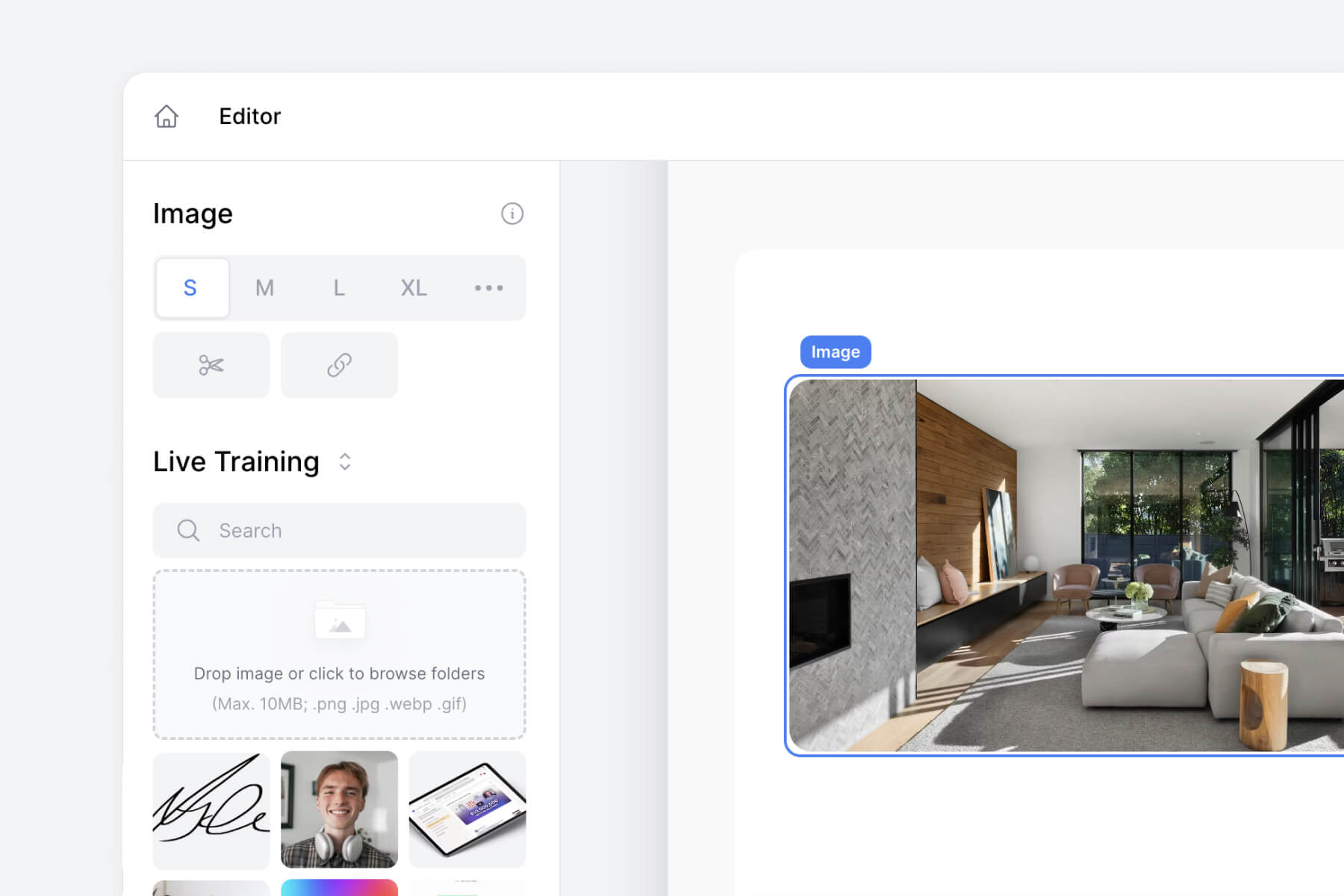Select the signature thumbnail

211,809
